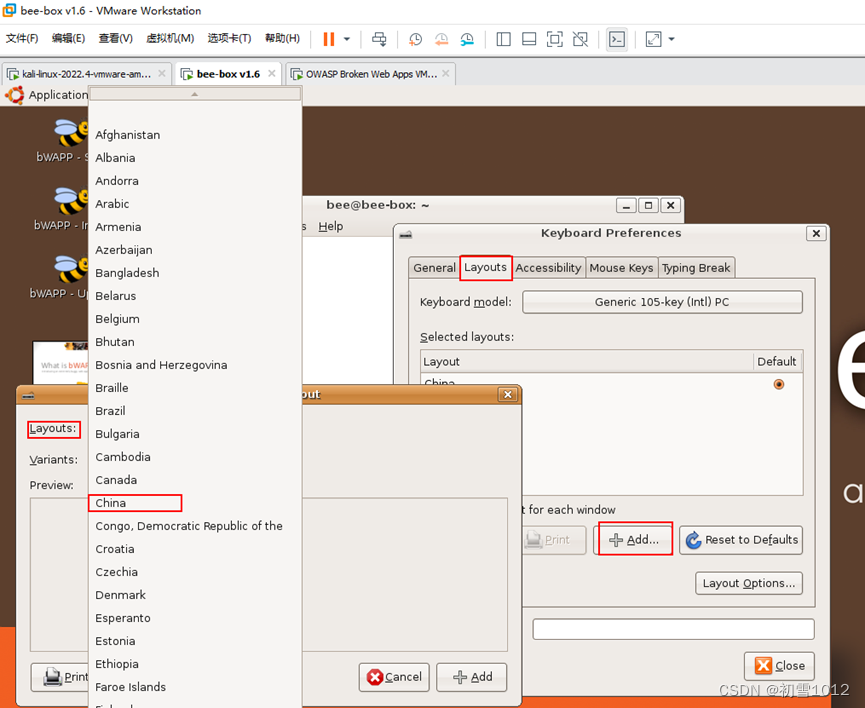This screenshot has width=865, height=708.
Task: Click the revert to snapshot icon
Action: pyautogui.click(x=441, y=39)
